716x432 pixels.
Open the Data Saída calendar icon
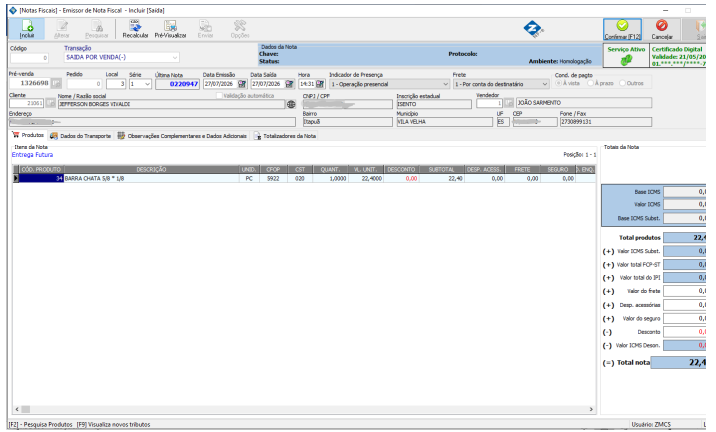pos(290,84)
